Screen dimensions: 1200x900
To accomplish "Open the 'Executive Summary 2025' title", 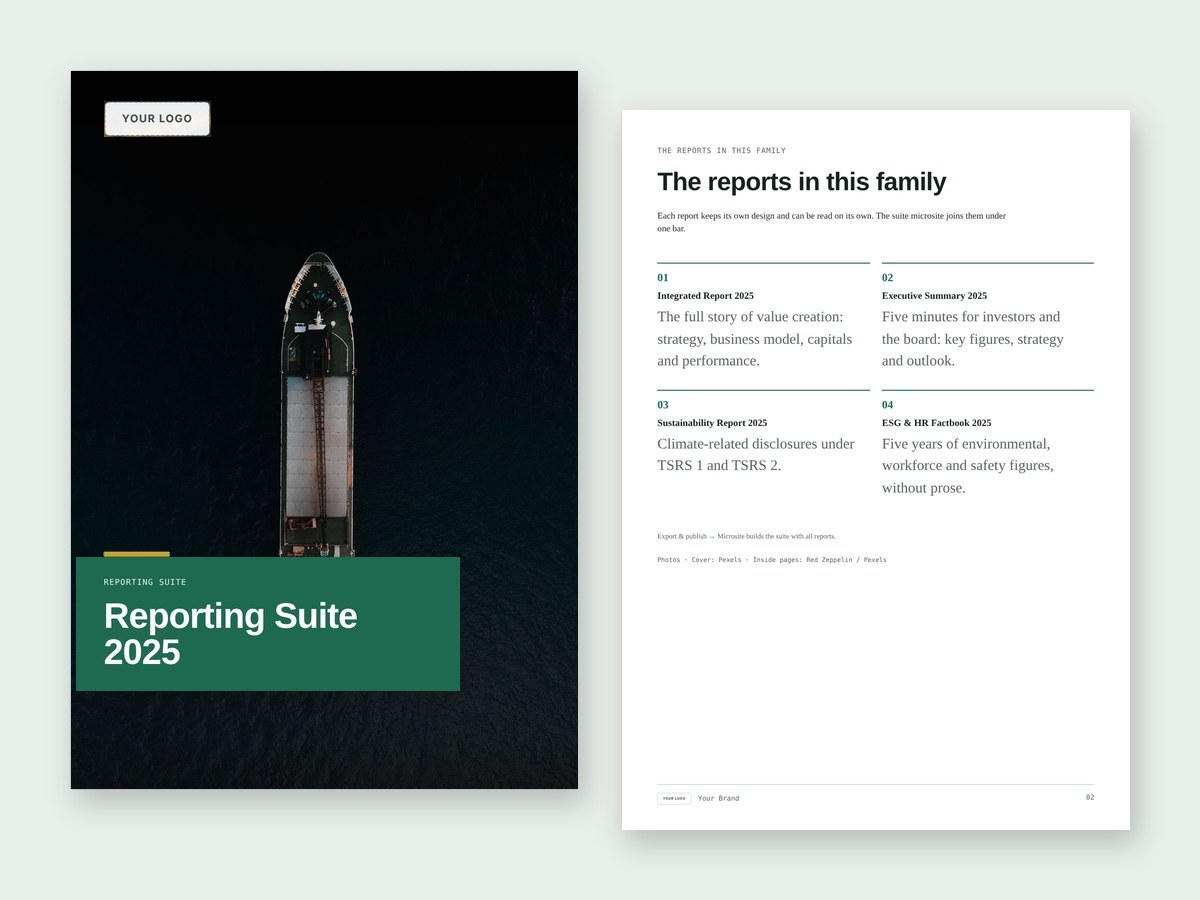I will (x=934, y=296).
